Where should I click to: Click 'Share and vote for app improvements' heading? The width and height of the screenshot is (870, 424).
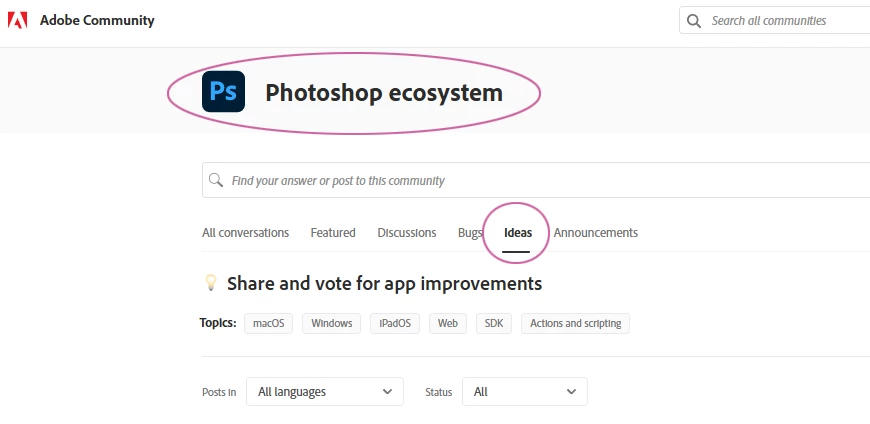385,284
